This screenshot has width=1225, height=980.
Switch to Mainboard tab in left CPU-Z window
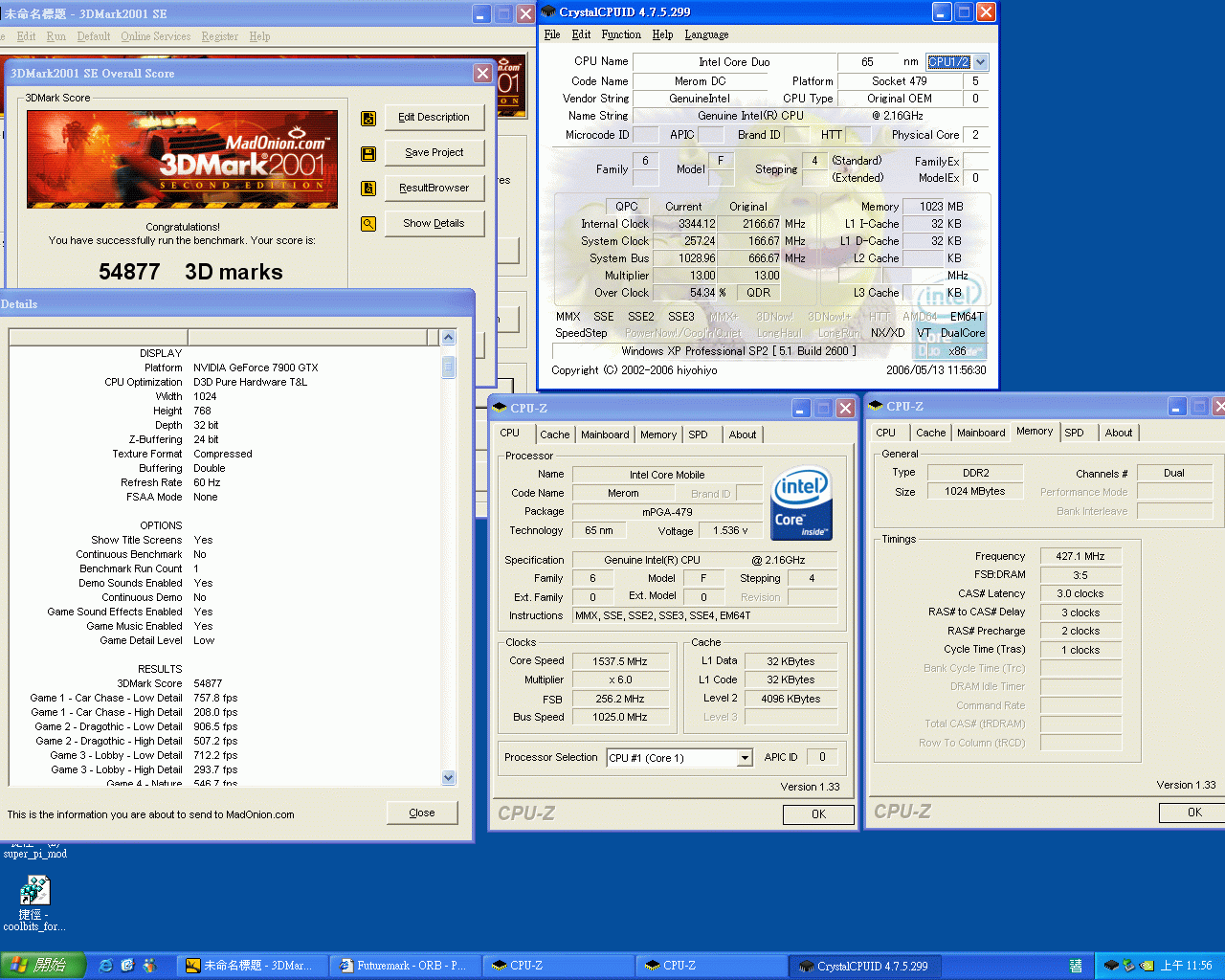[605, 434]
